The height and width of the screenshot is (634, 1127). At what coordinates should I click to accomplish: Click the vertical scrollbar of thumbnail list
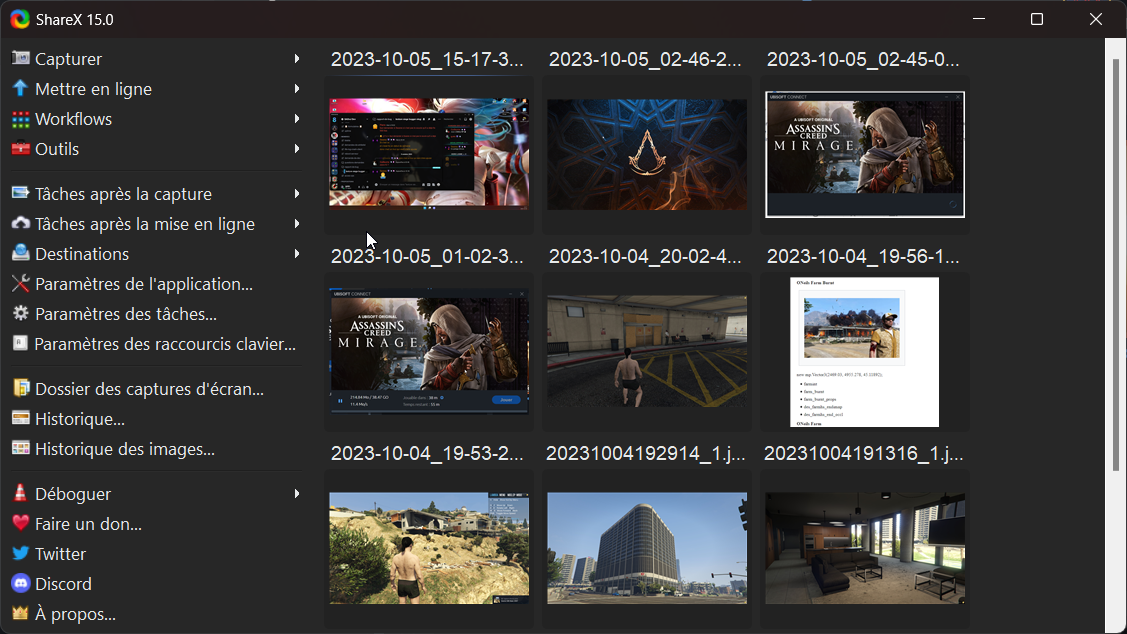pos(1116,264)
